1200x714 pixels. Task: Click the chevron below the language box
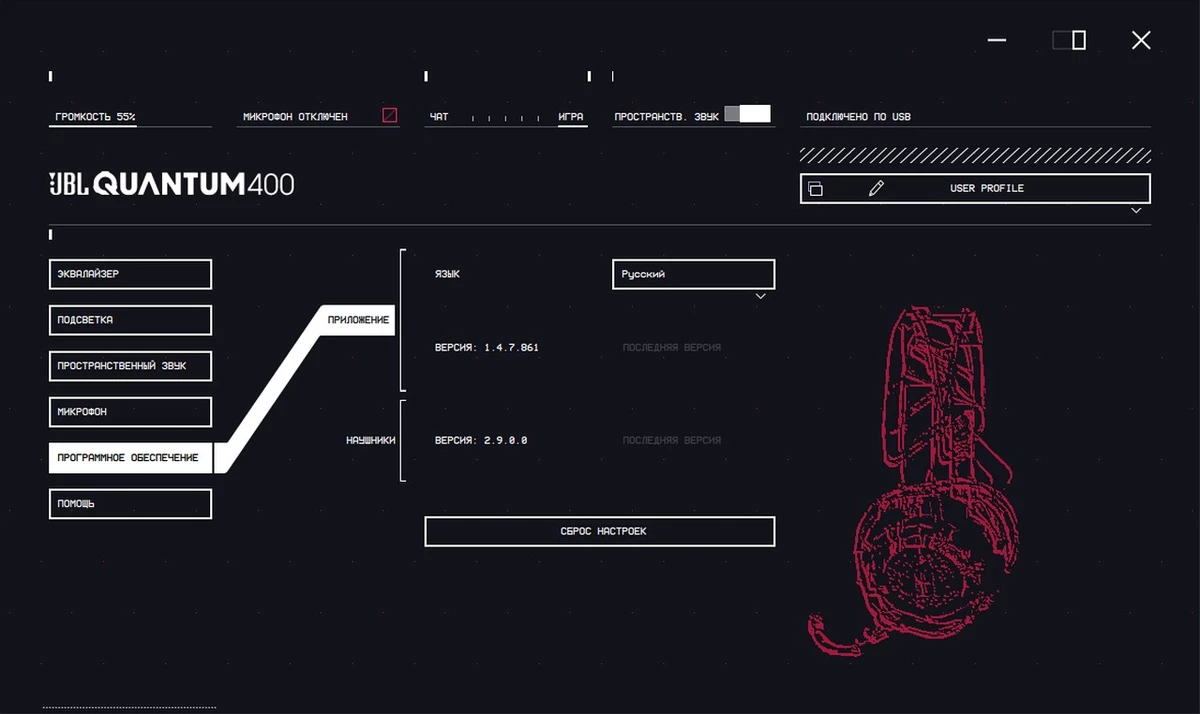760,297
